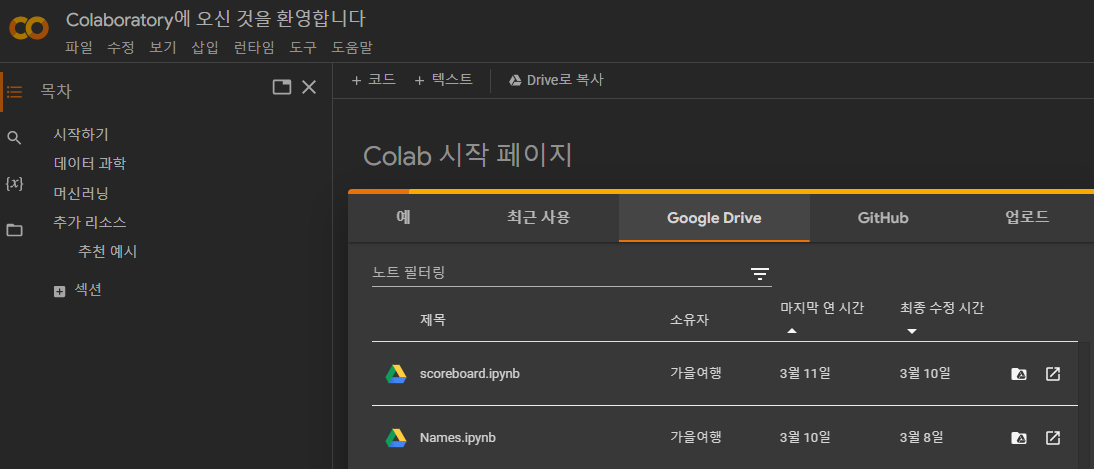1094x469 pixels.
Task: Jump to 머신러닝 section
Action: [81, 193]
